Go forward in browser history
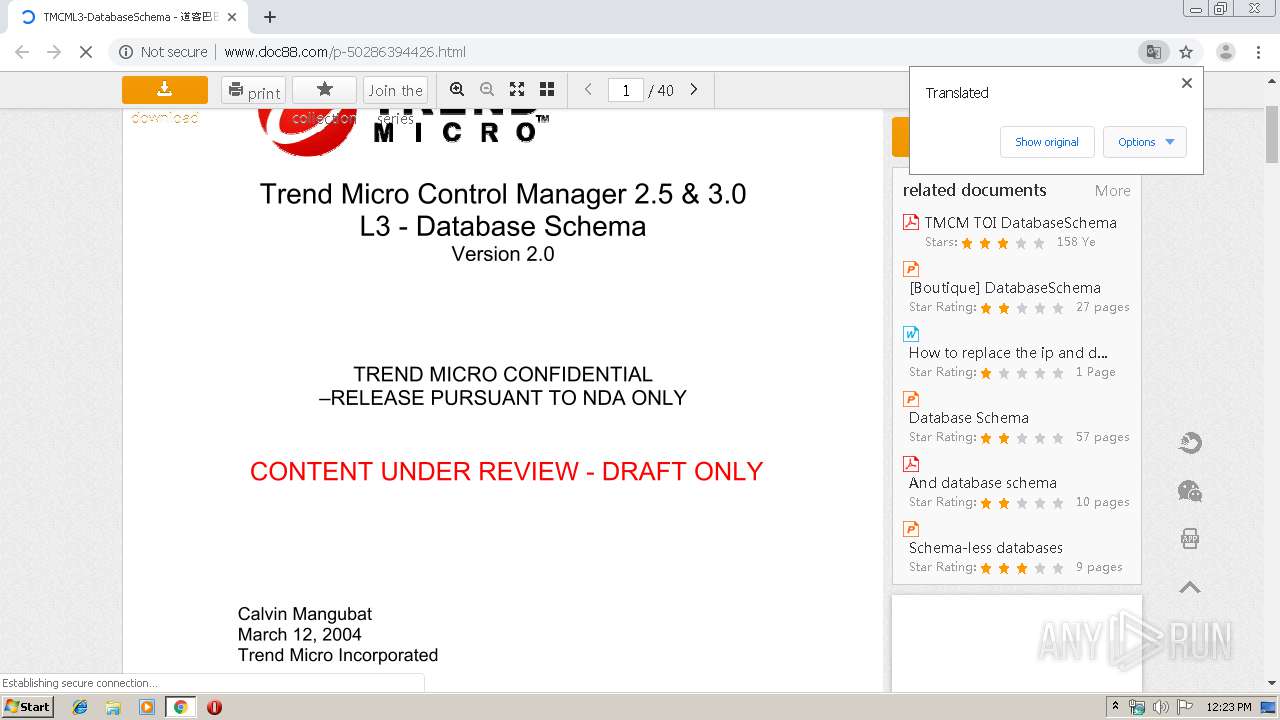Viewport: 1280px width, 720px height. (x=54, y=52)
